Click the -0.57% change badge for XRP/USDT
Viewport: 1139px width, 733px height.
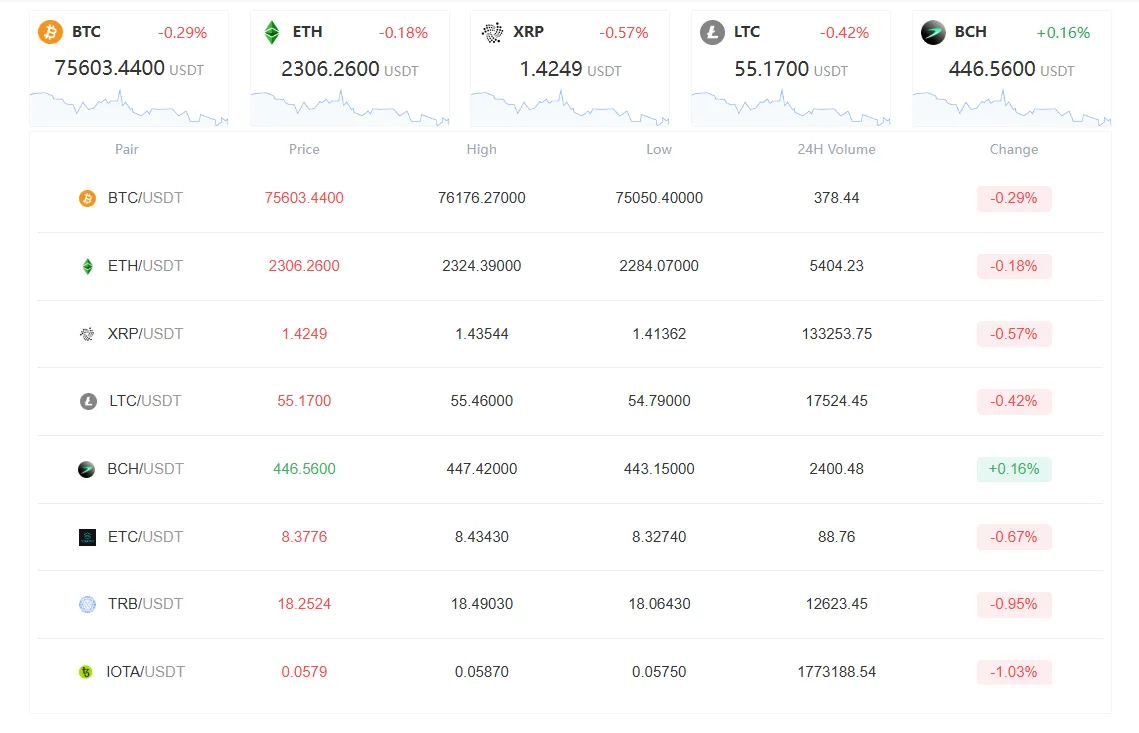click(x=1014, y=333)
